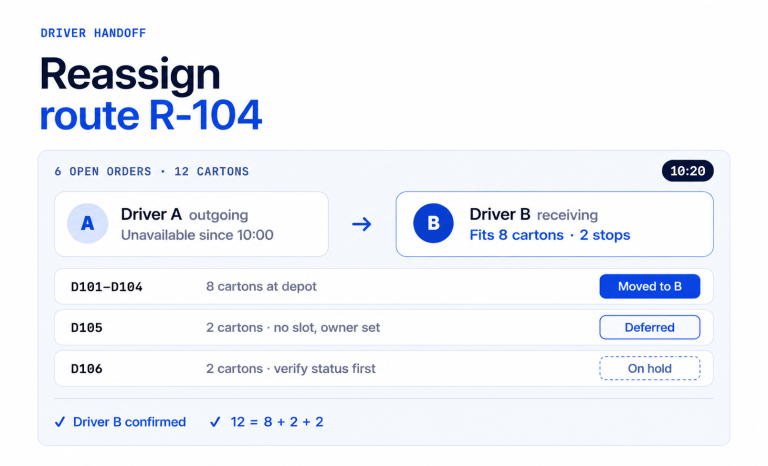
Task: Click the D101–D104 order ID
Action: pyautogui.click(x=107, y=287)
